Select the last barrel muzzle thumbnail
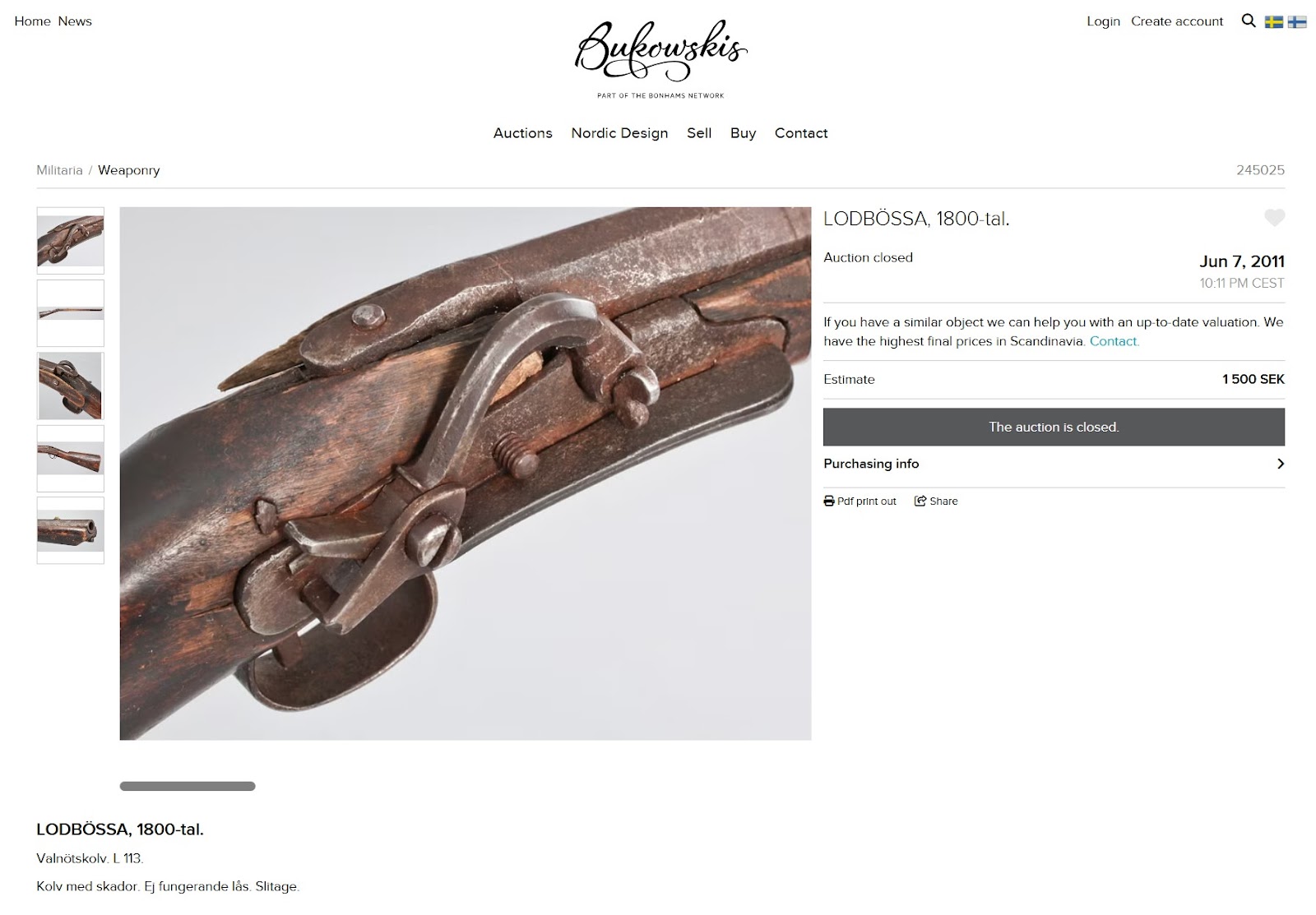 [x=71, y=530]
